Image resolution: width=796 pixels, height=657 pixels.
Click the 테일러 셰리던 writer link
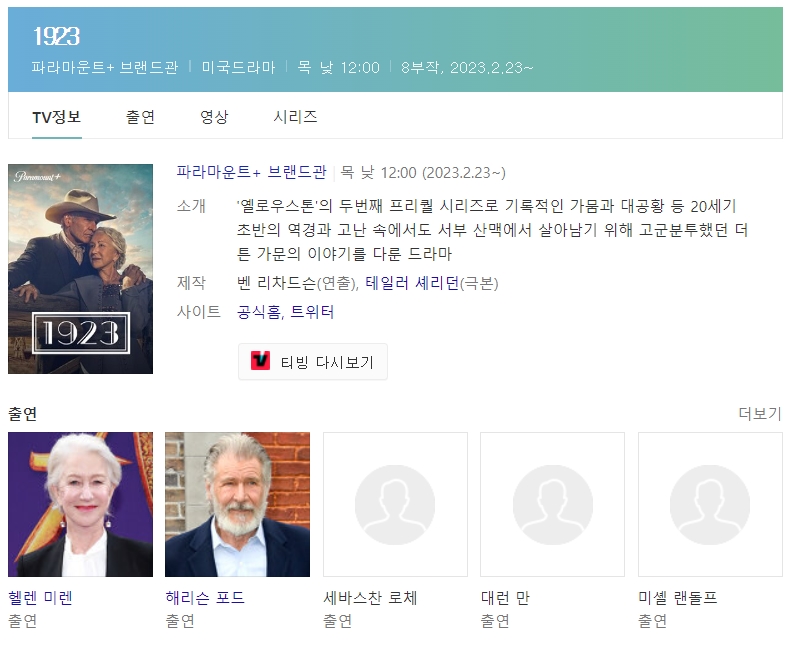[411, 283]
